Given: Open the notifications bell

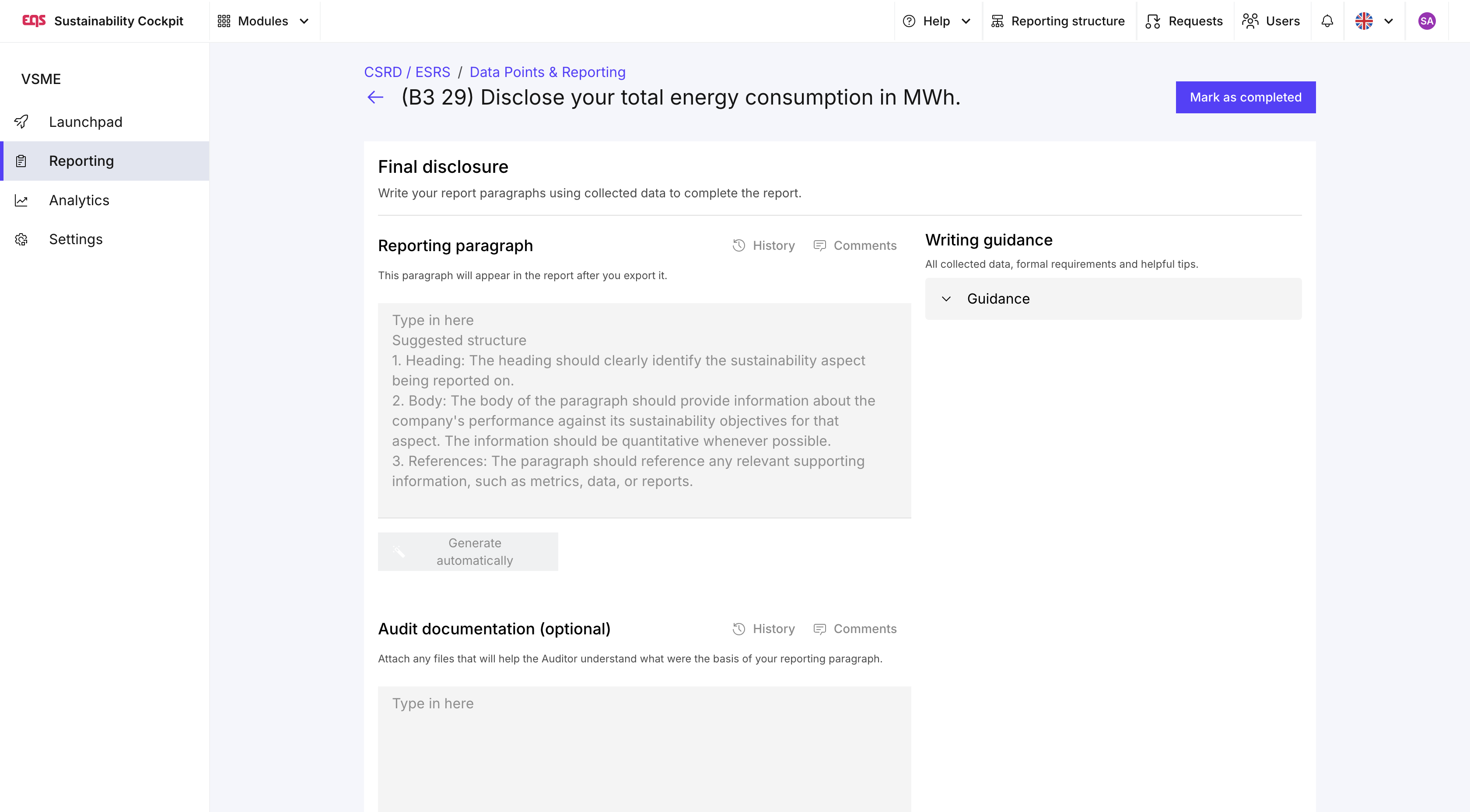Looking at the screenshot, I should 1327,21.
